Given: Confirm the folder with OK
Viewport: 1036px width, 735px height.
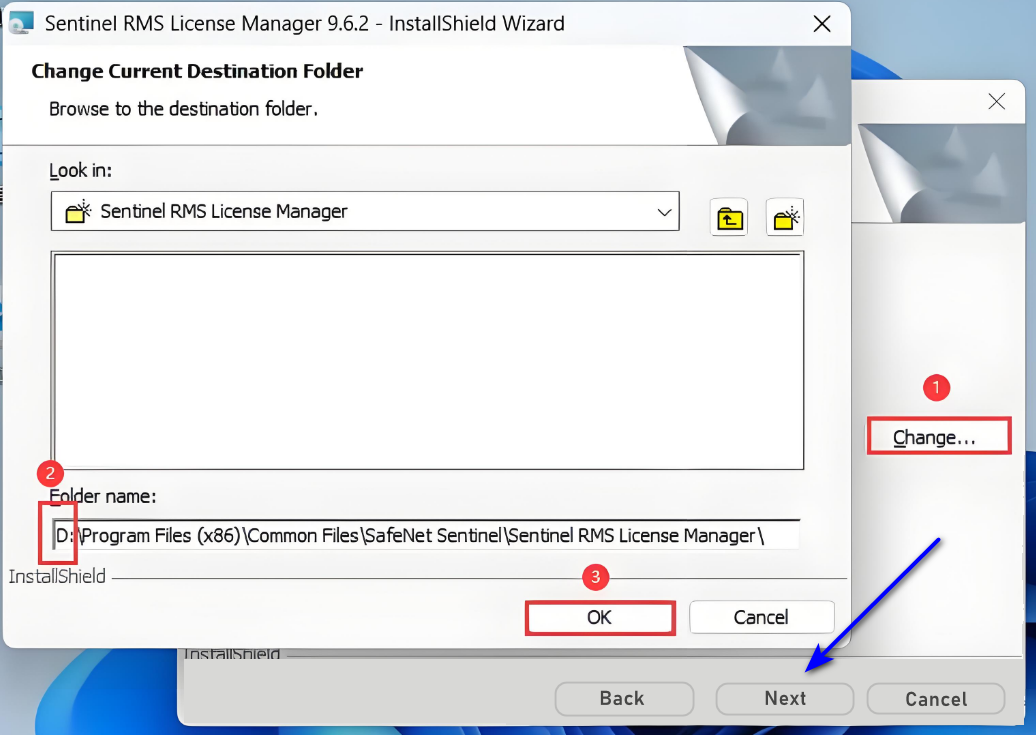Looking at the screenshot, I should click(600, 617).
